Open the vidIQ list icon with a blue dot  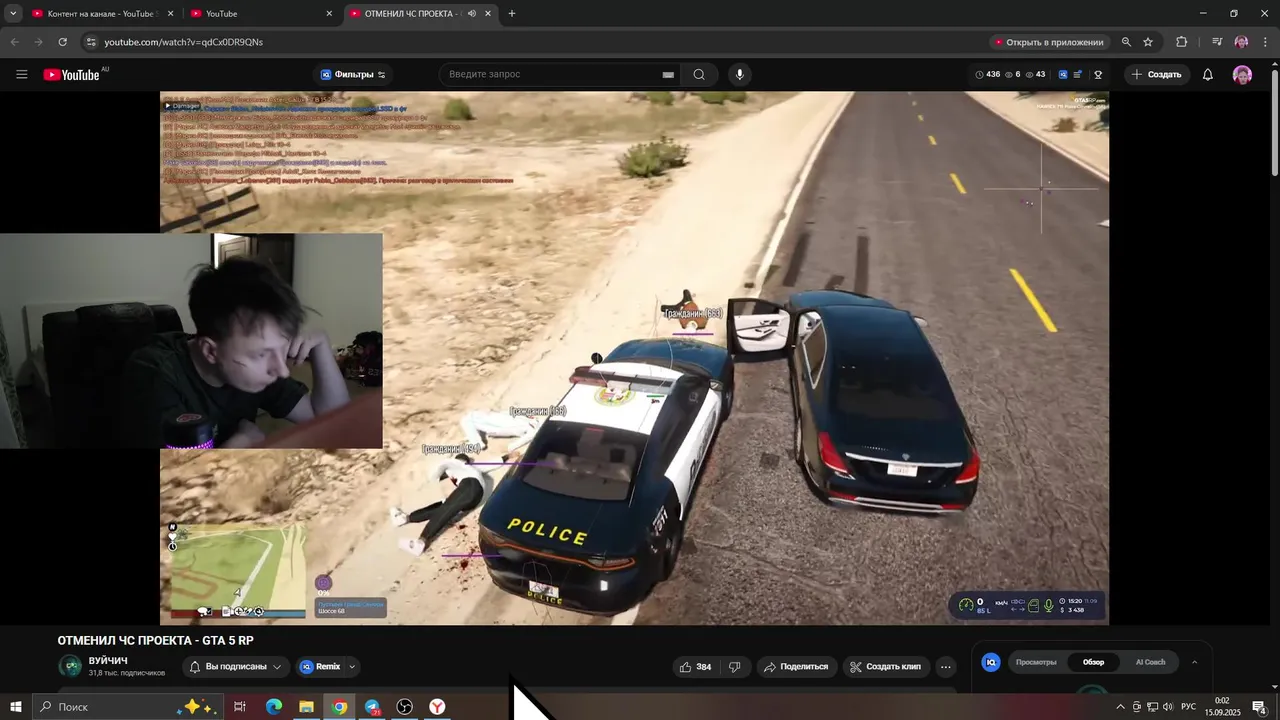coord(1079,74)
